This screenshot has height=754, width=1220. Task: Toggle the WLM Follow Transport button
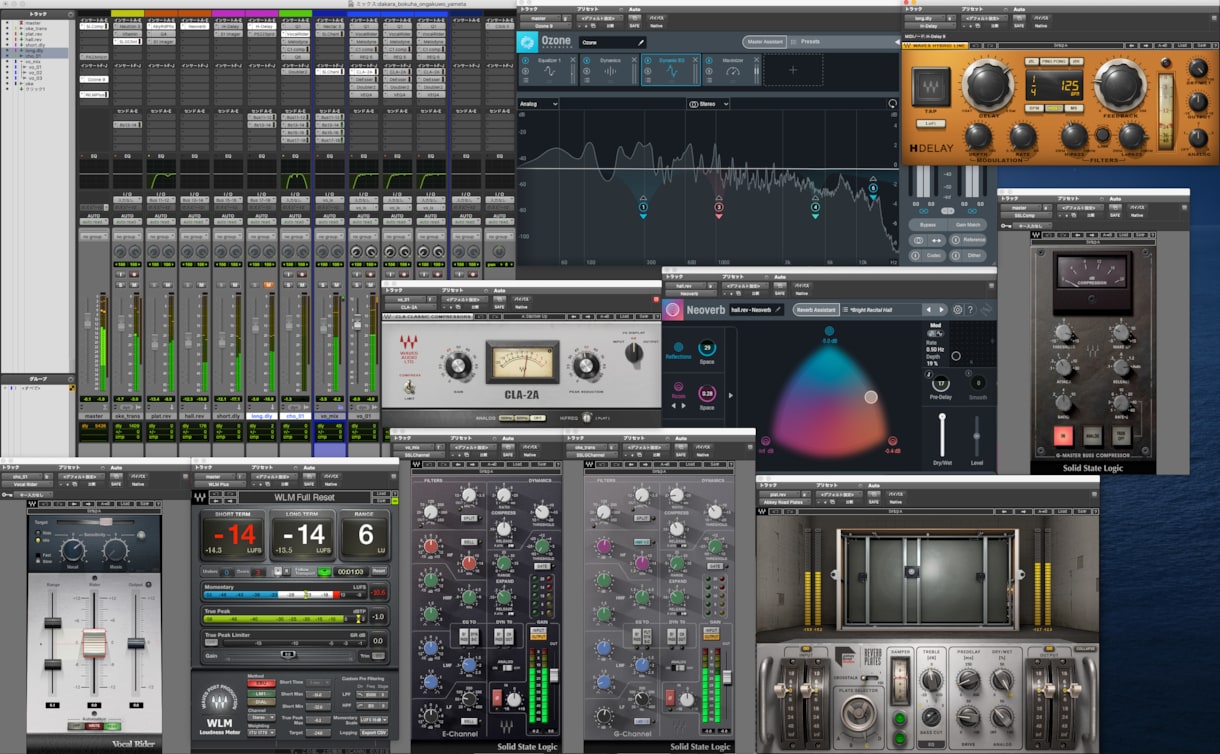pos(324,571)
